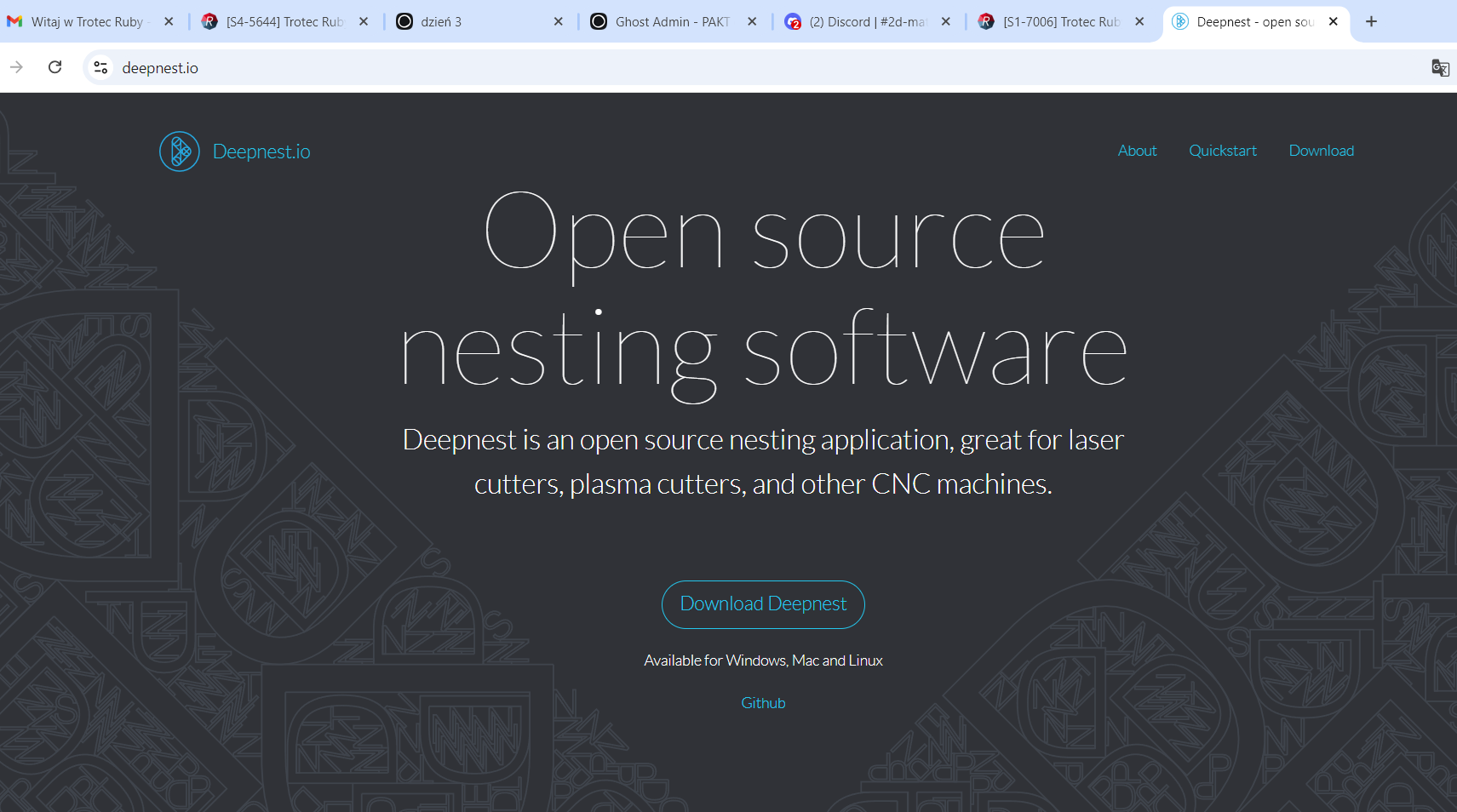Viewport: 1457px width, 812px height.
Task: Click the Discord favicon with notification badge
Action: (x=793, y=21)
